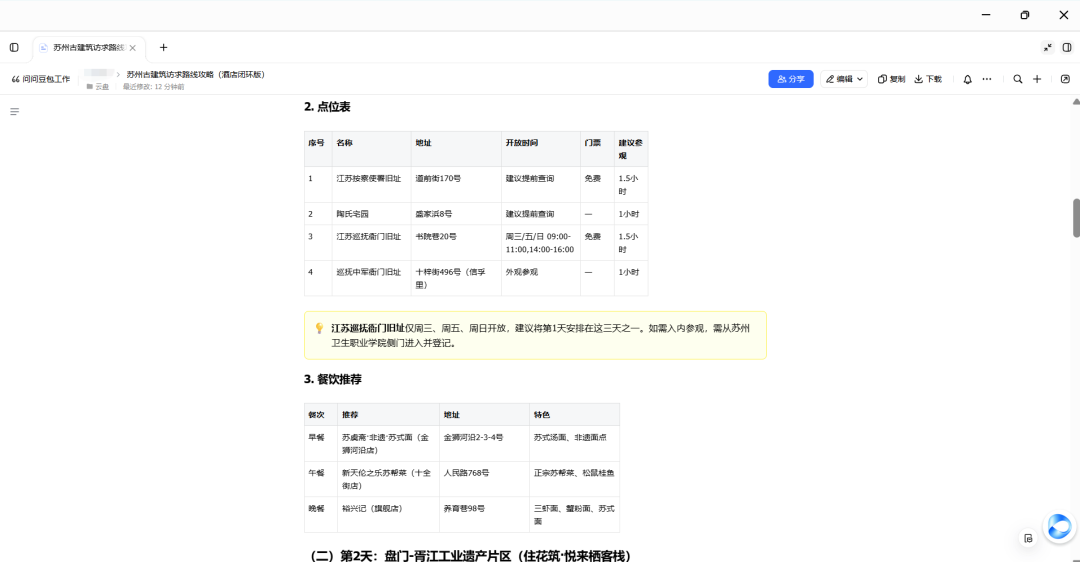Viewport: 1080px width, 562px height.
Task: Open the Doubao floating assistant bubble
Action: [1059, 527]
